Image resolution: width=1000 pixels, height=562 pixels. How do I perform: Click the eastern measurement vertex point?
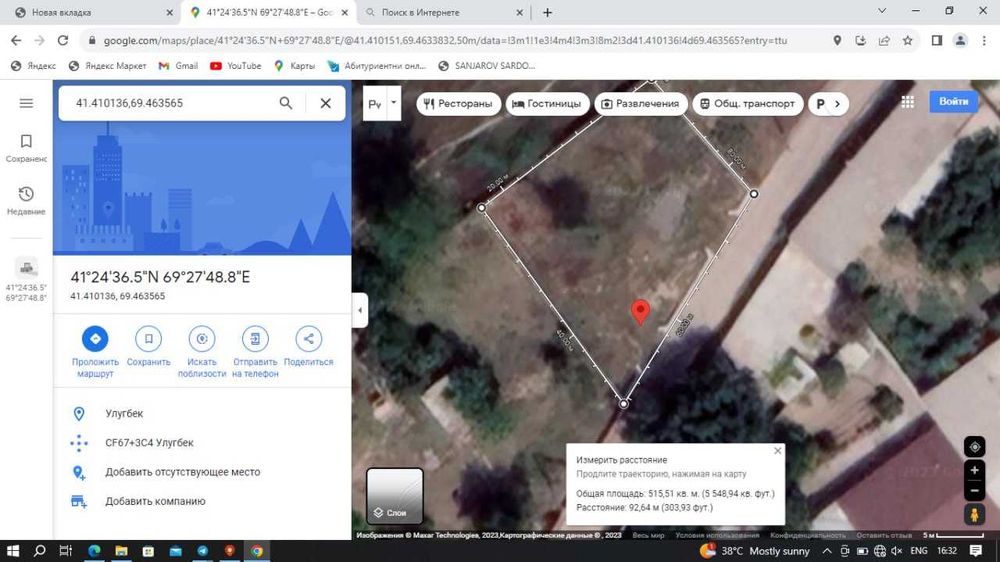(x=754, y=193)
